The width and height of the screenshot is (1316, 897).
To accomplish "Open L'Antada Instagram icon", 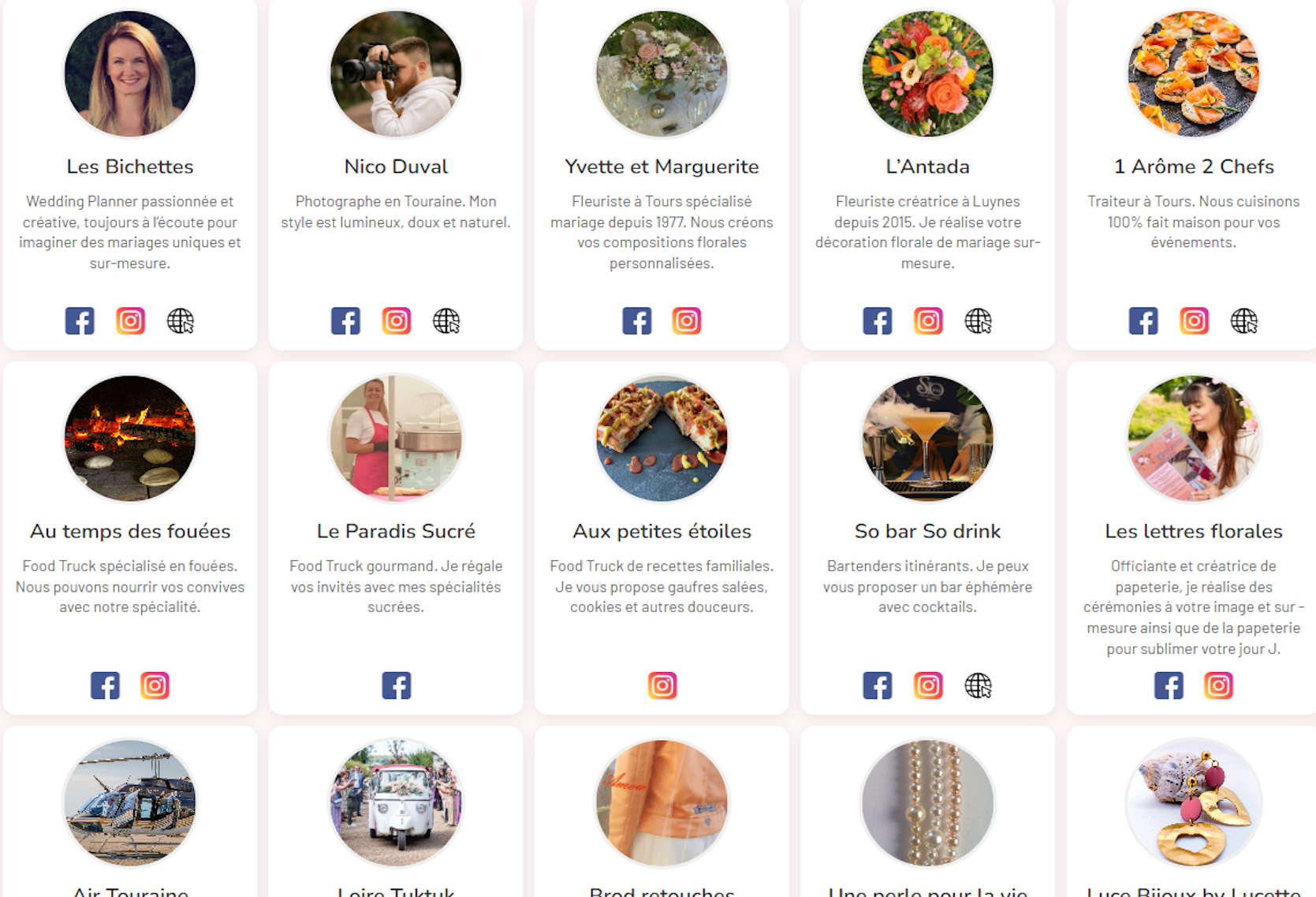I will click(x=928, y=321).
